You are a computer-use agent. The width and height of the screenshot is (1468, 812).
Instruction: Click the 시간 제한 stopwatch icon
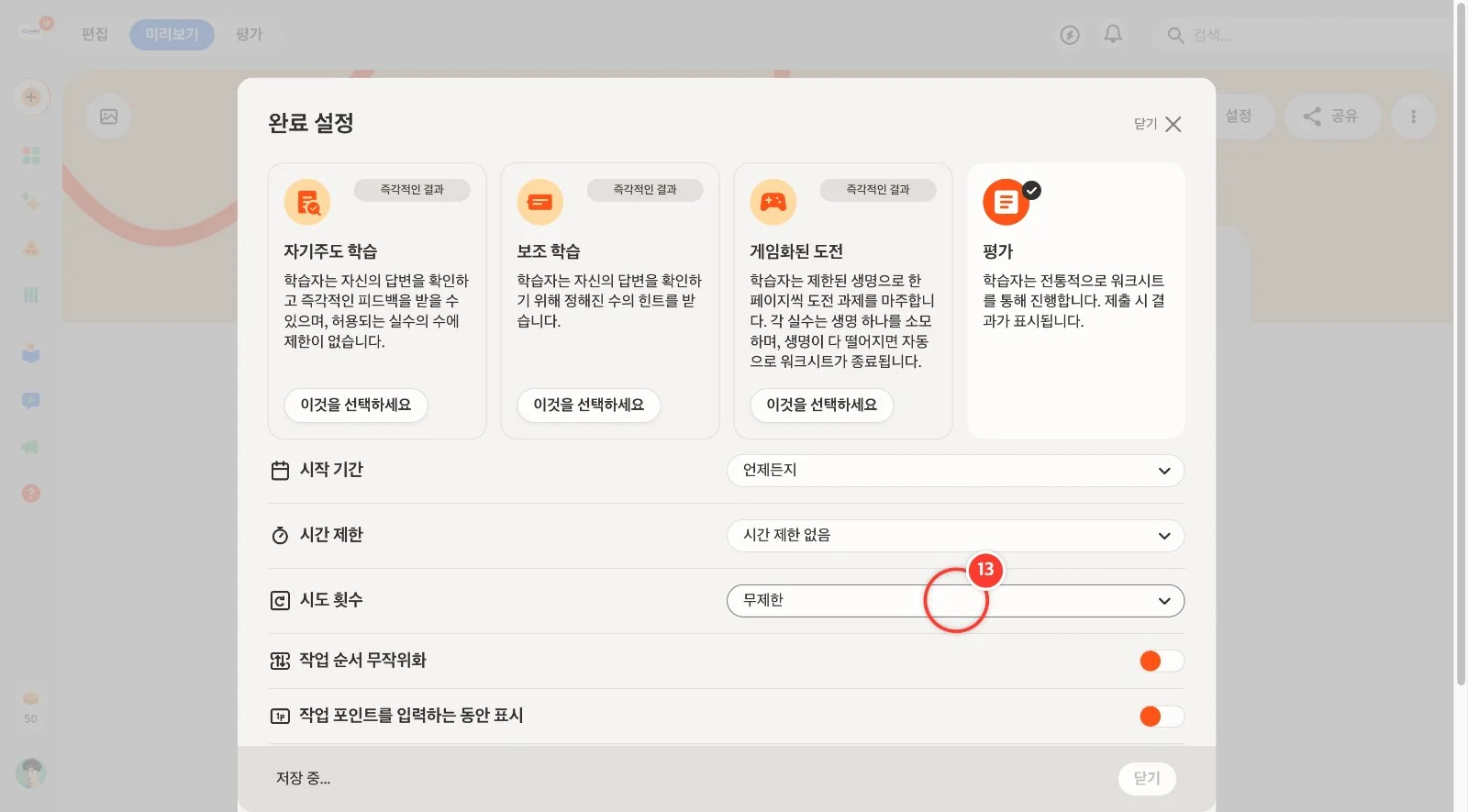pyautogui.click(x=280, y=536)
